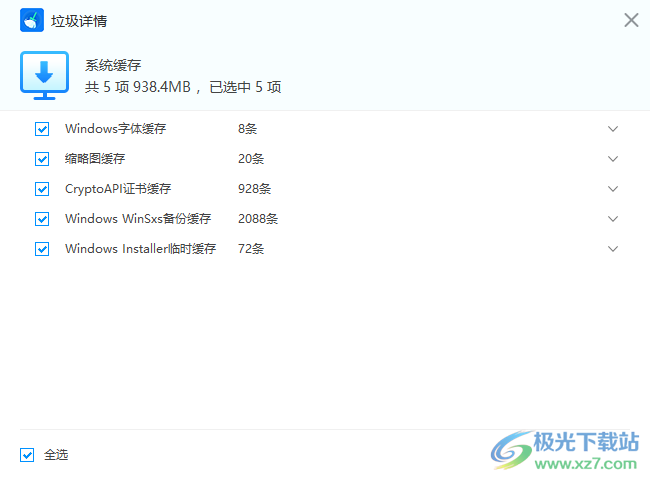This screenshot has width=650, height=480.
Task: Toggle the 全选 select-all checkbox
Action: click(x=27, y=455)
